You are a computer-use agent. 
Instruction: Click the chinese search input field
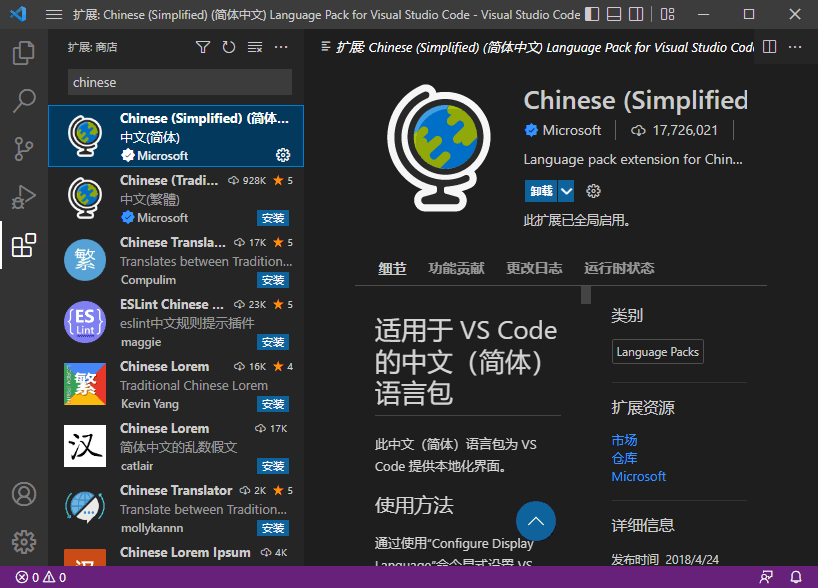click(x=177, y=82)
